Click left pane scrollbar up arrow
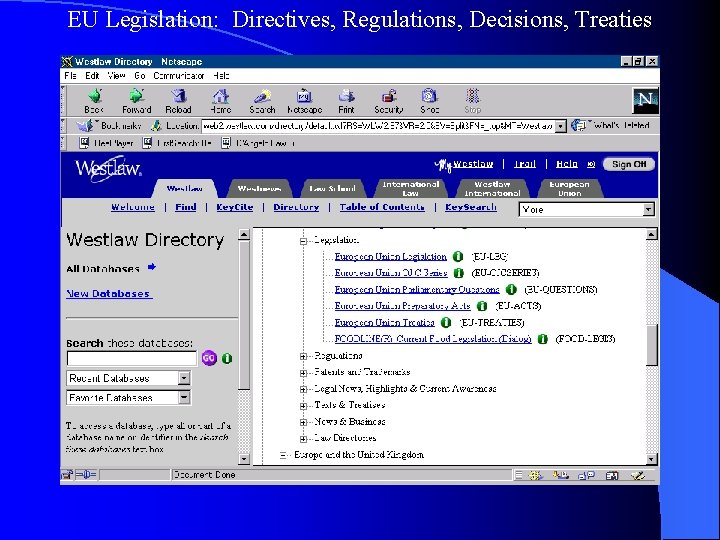The height and width of the screenshot is (540, 720). [244, 235]
